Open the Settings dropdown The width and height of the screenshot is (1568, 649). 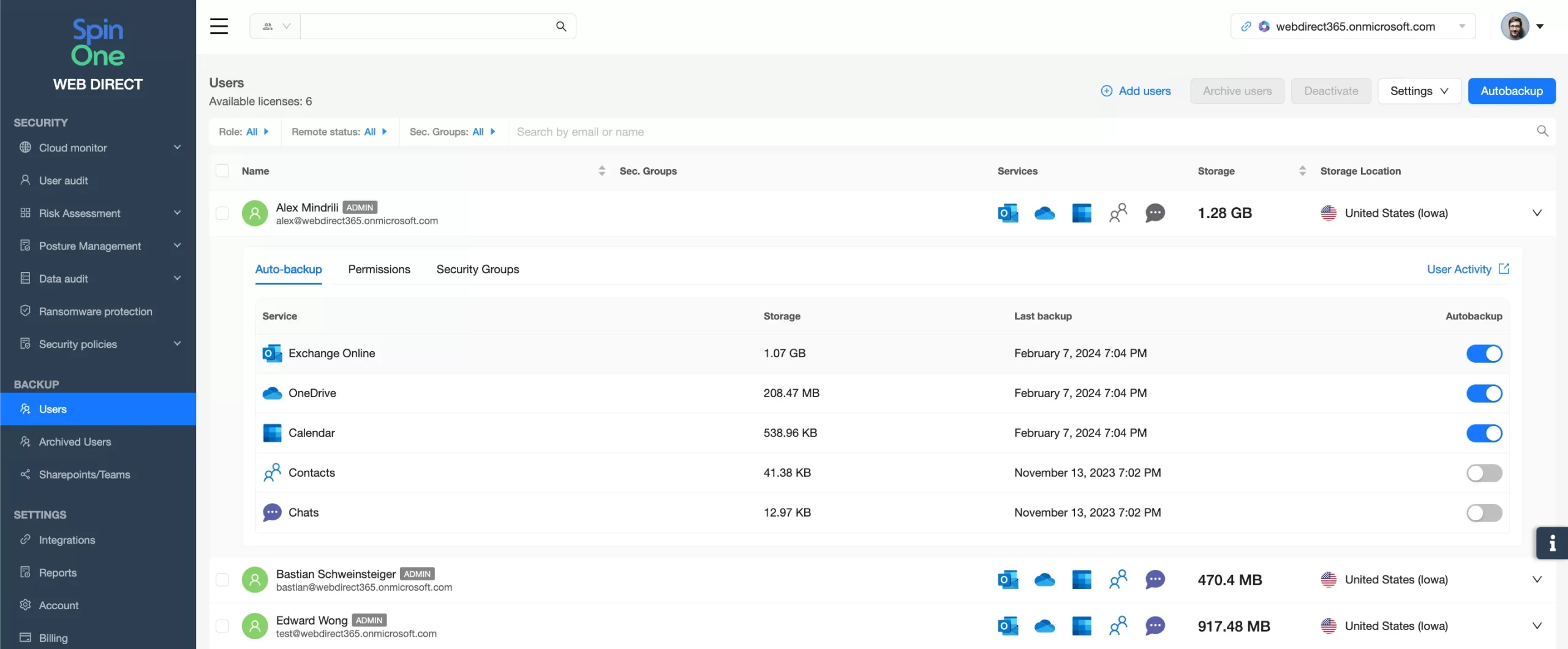click(1419, 91)
